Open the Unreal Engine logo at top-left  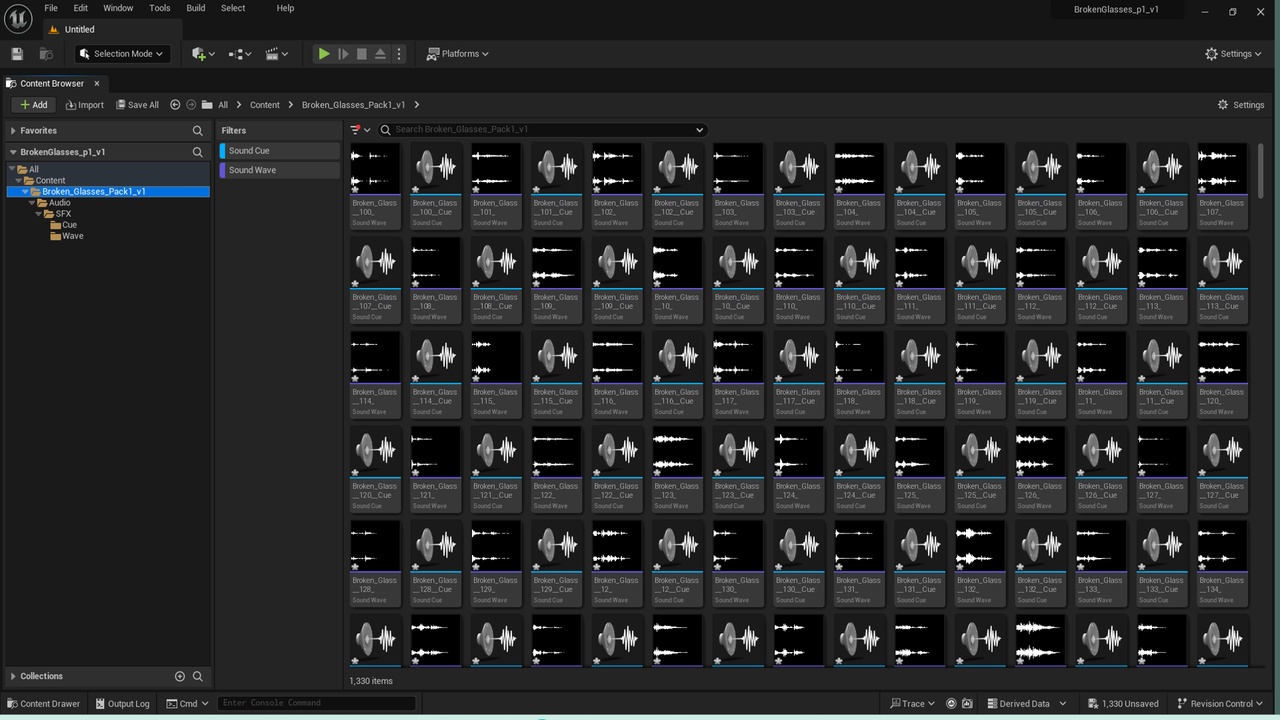(x=18, y=18)
